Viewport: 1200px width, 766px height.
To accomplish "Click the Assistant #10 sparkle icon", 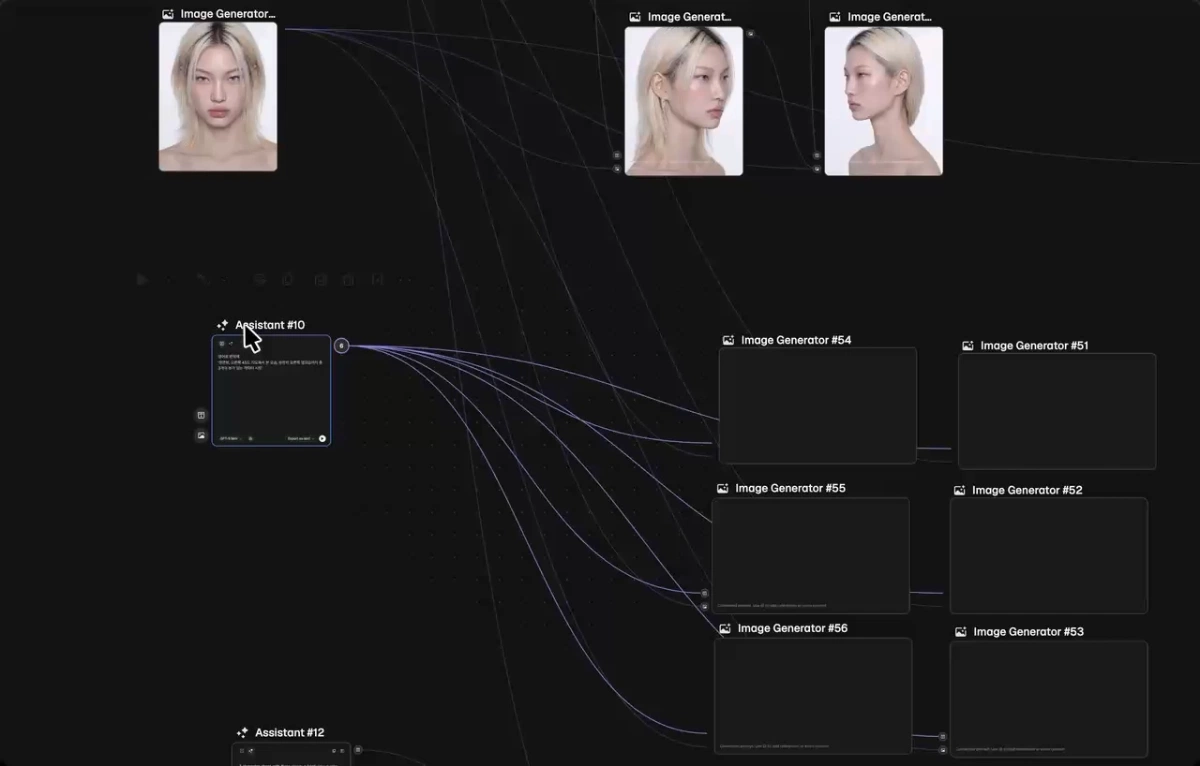I will coord(223,325).
